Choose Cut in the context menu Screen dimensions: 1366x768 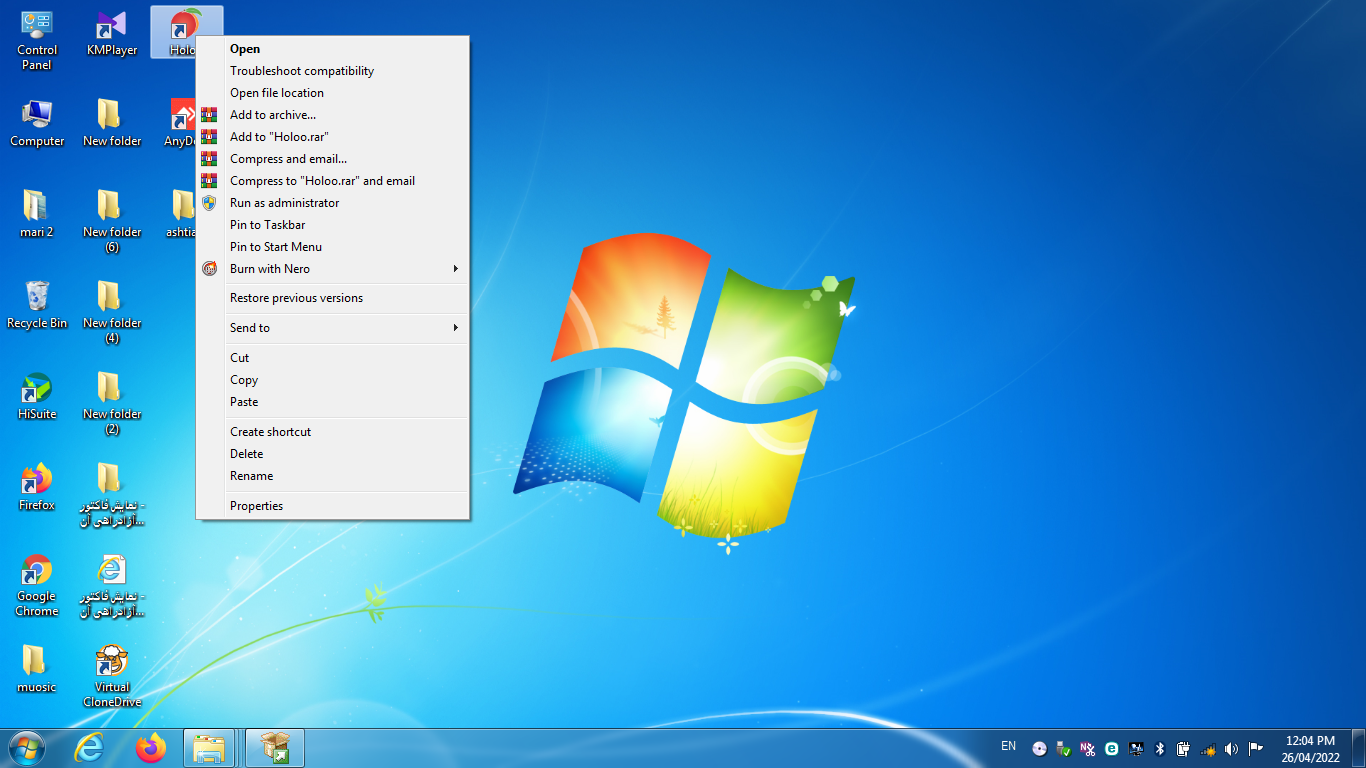(333, 358)
